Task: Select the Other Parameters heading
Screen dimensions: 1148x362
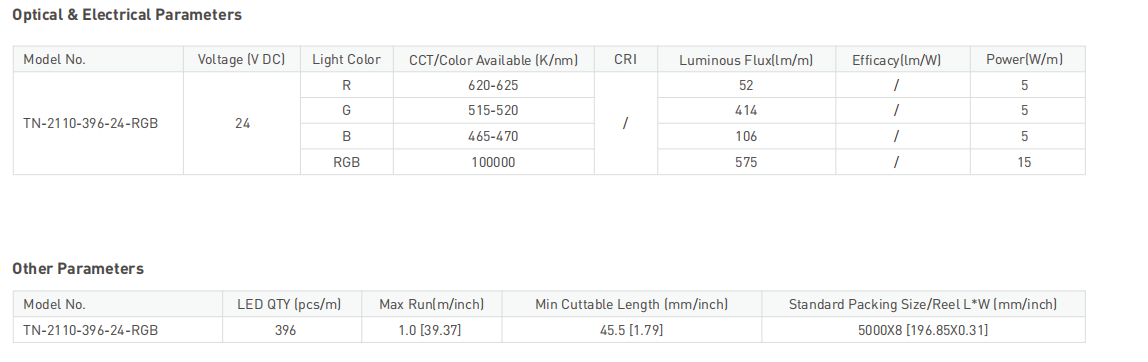Action: coord(78,269)
